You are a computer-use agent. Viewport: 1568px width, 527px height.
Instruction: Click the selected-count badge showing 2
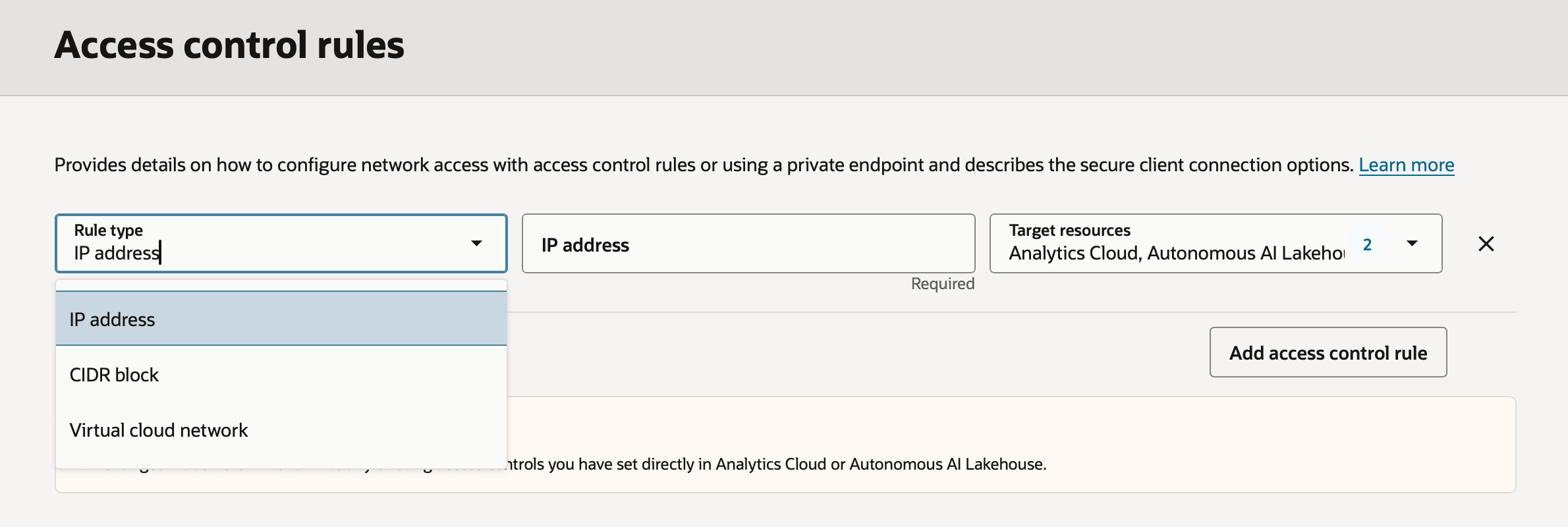pos(1367,244)
